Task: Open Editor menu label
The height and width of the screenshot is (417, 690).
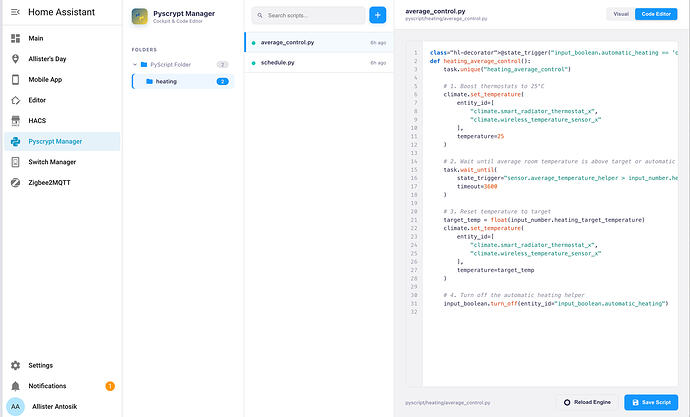Action: pos(37,100)
